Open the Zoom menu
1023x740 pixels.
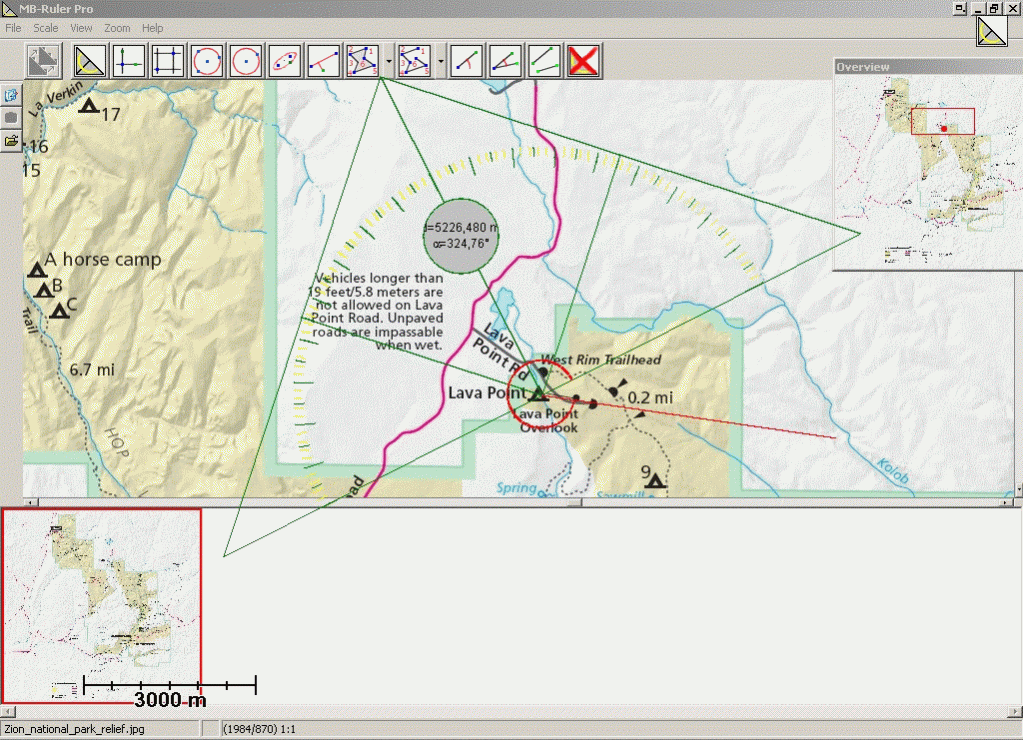117,28
